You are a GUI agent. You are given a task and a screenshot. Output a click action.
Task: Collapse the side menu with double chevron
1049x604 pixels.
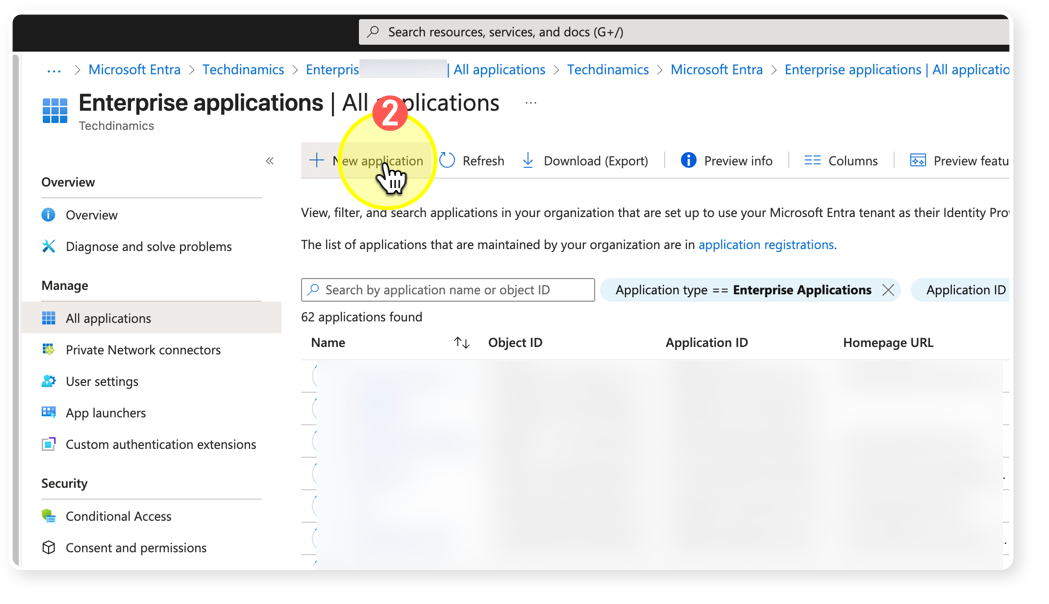(270, 161)
